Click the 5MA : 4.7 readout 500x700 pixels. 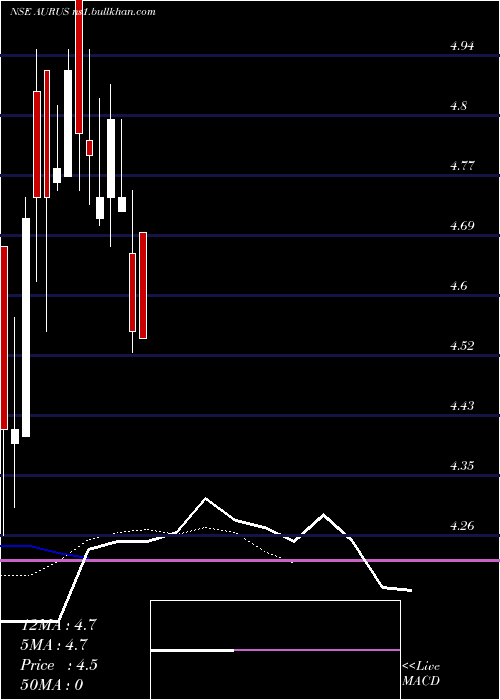point(54,645)
